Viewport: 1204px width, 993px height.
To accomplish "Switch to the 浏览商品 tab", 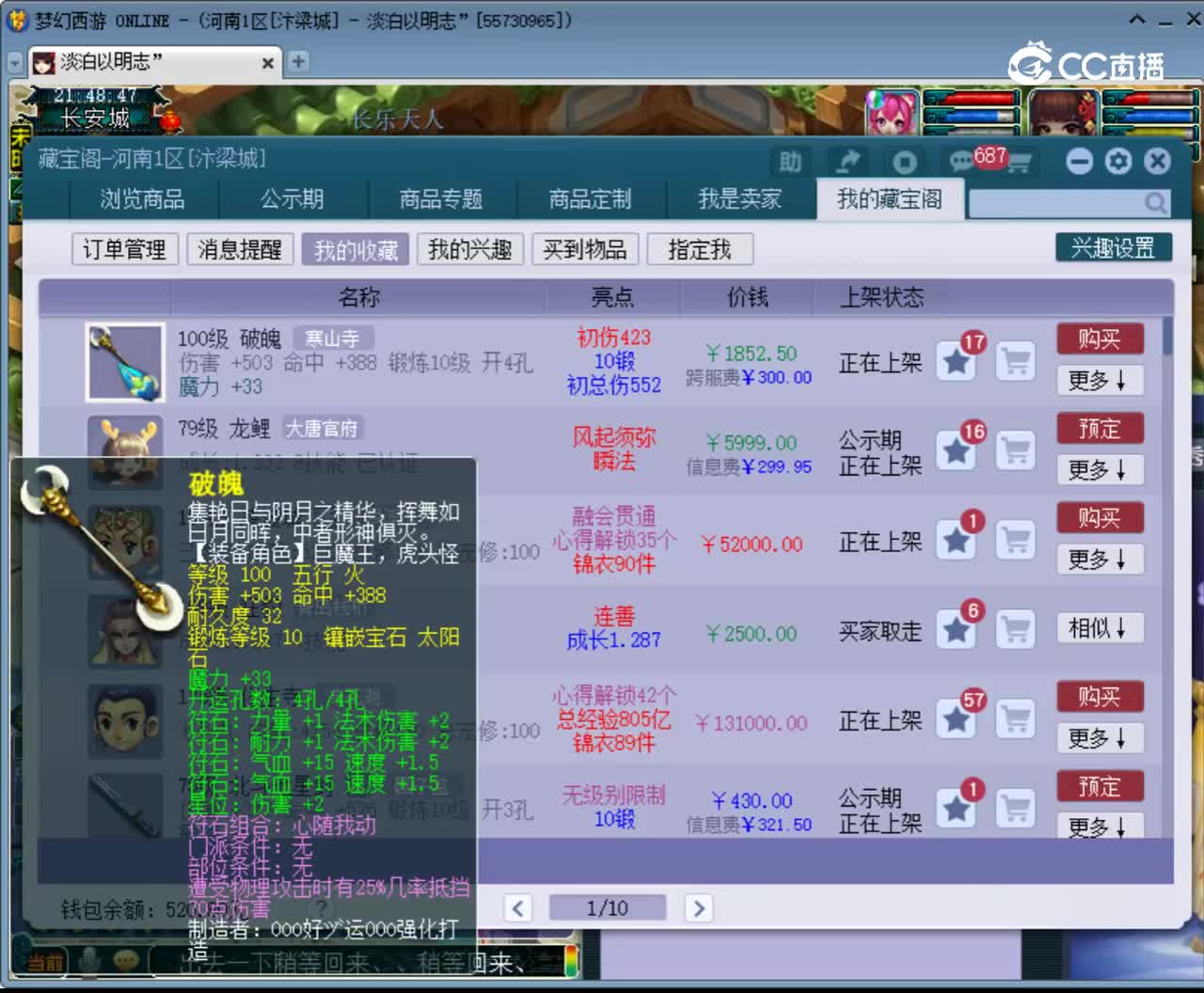I will tap(143, 199).
